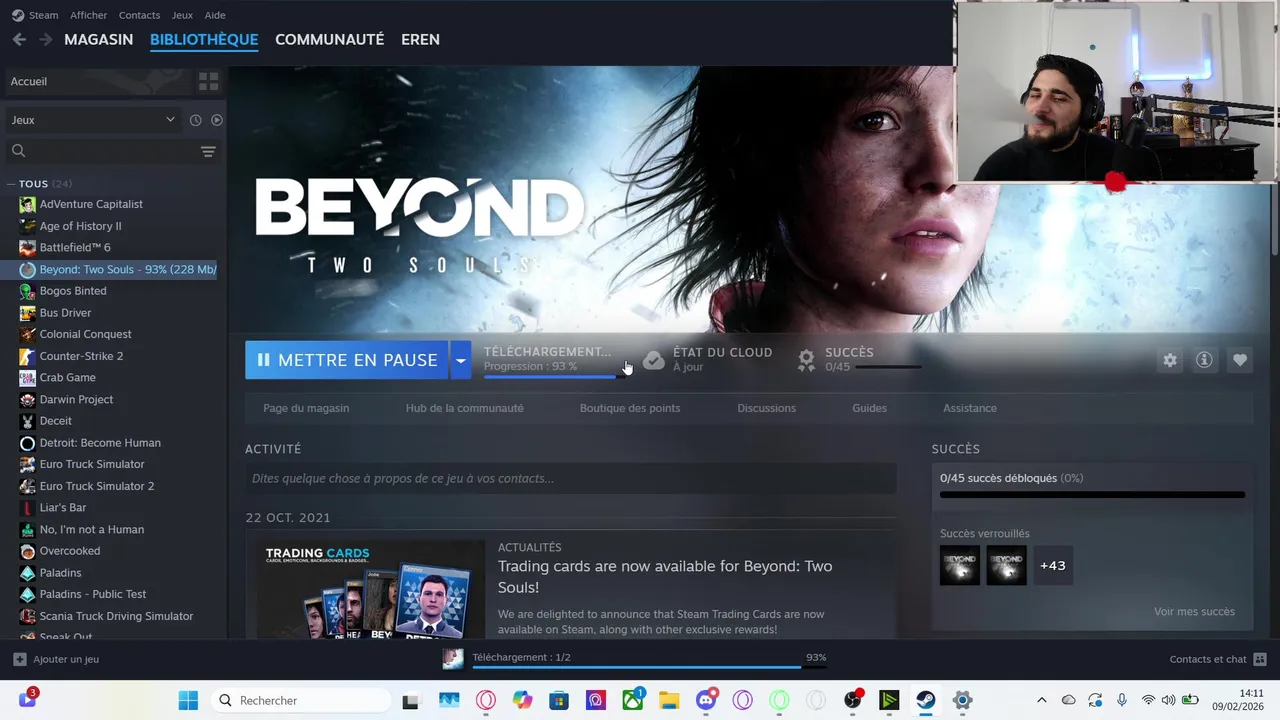Open the Jeux menu
Image resolution: width=1280 pixels, height=720 pixels.
[x=182, y=15]
